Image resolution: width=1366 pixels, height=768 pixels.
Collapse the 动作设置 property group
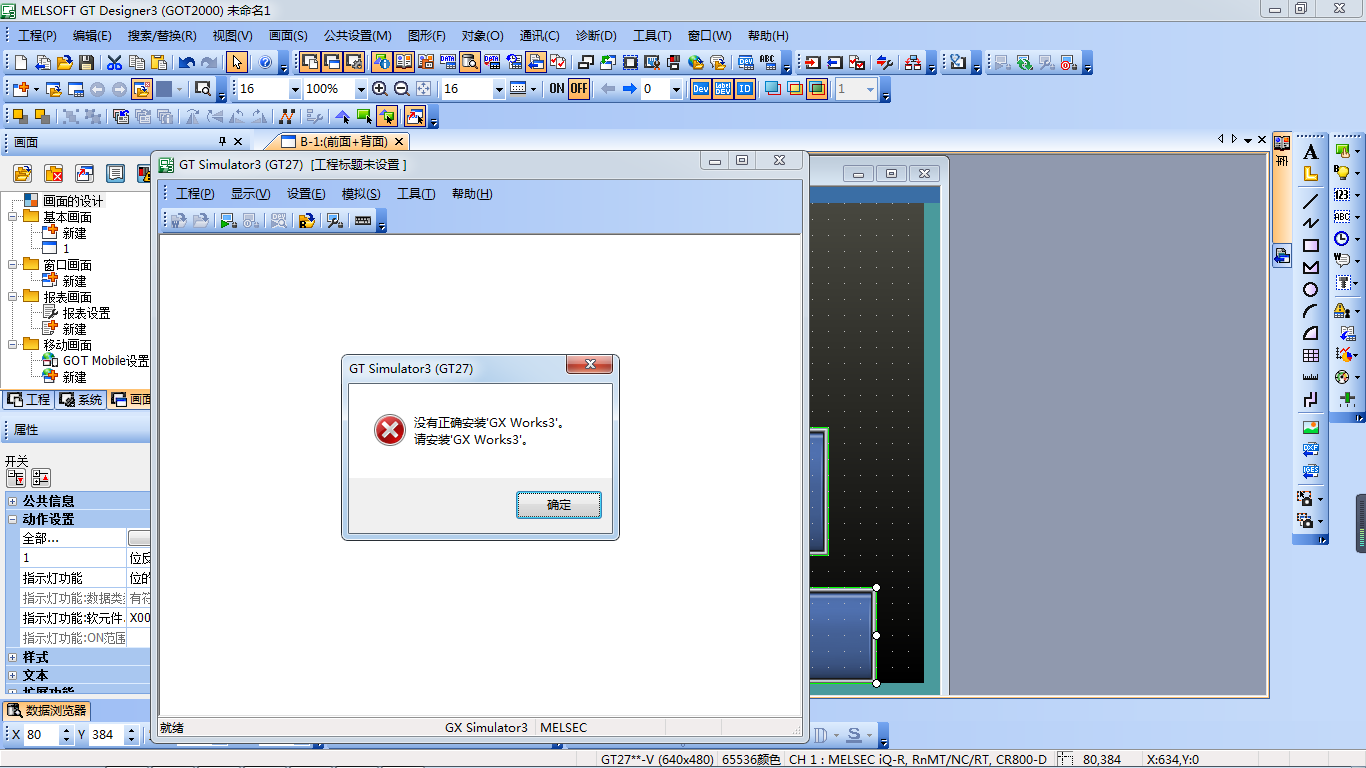[x=13, y=519]
